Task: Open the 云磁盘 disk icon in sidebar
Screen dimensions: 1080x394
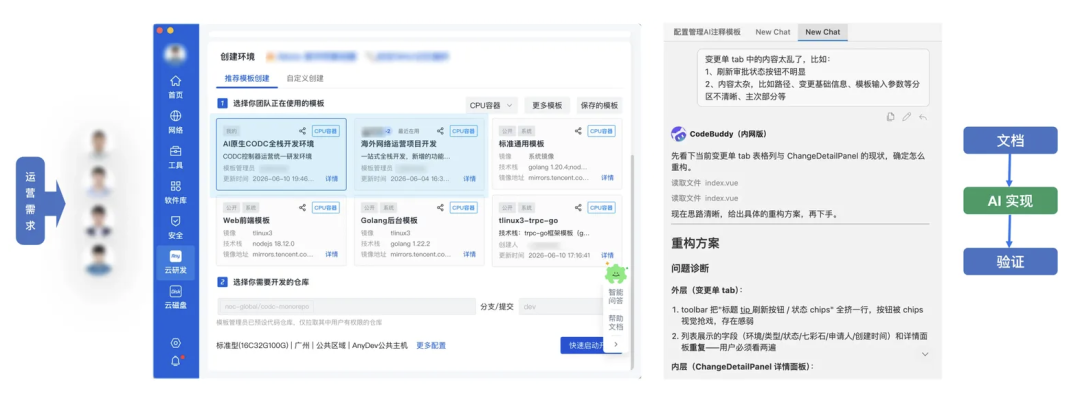Action: tap(176, 291)
